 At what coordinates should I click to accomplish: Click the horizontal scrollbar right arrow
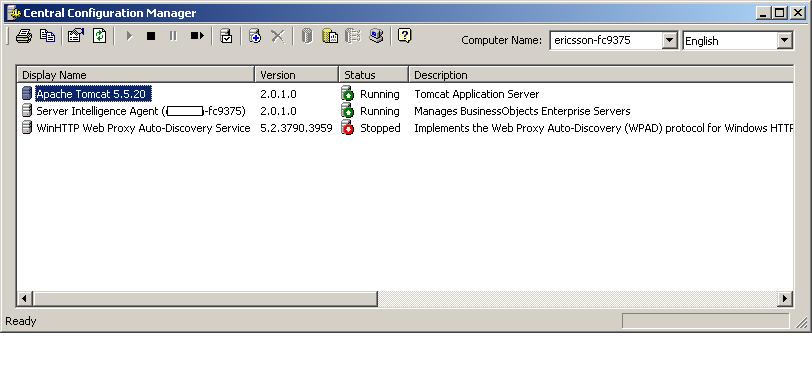click(x=785, y=298)
